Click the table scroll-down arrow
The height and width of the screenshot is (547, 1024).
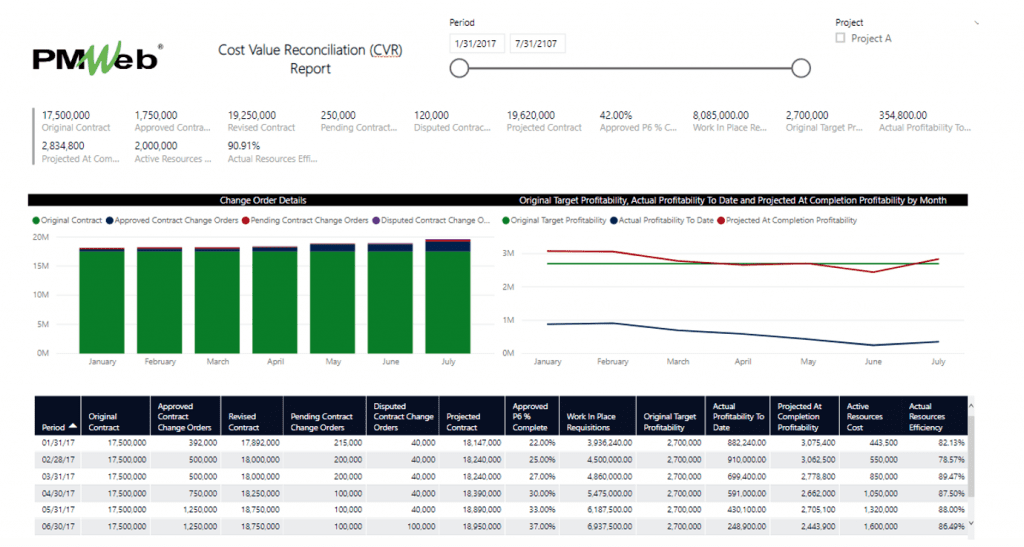(x=971, y=524)
